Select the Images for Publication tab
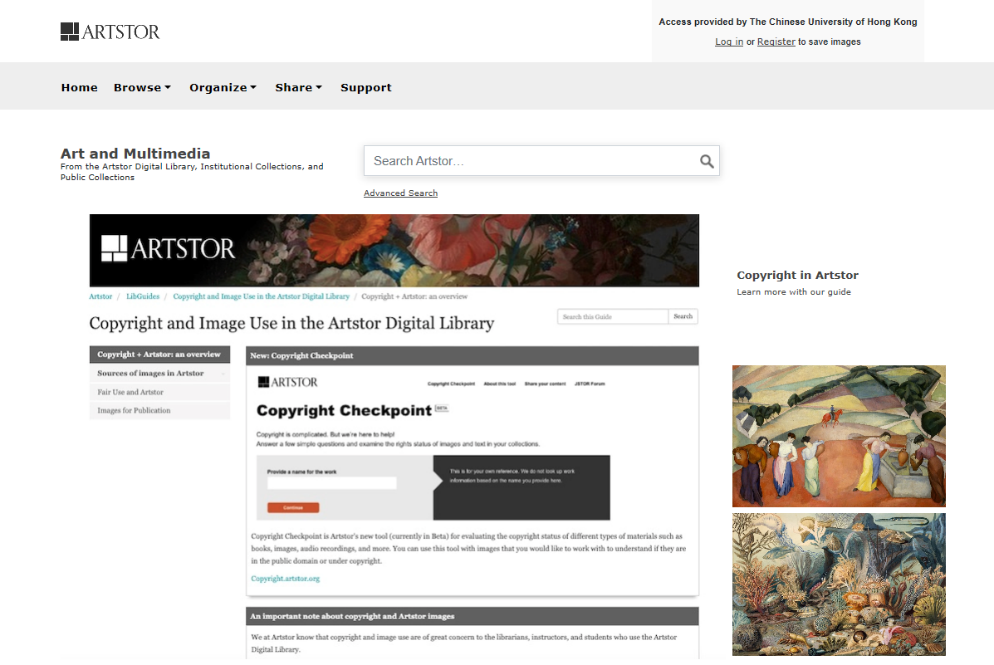 (x=160, y=410)
